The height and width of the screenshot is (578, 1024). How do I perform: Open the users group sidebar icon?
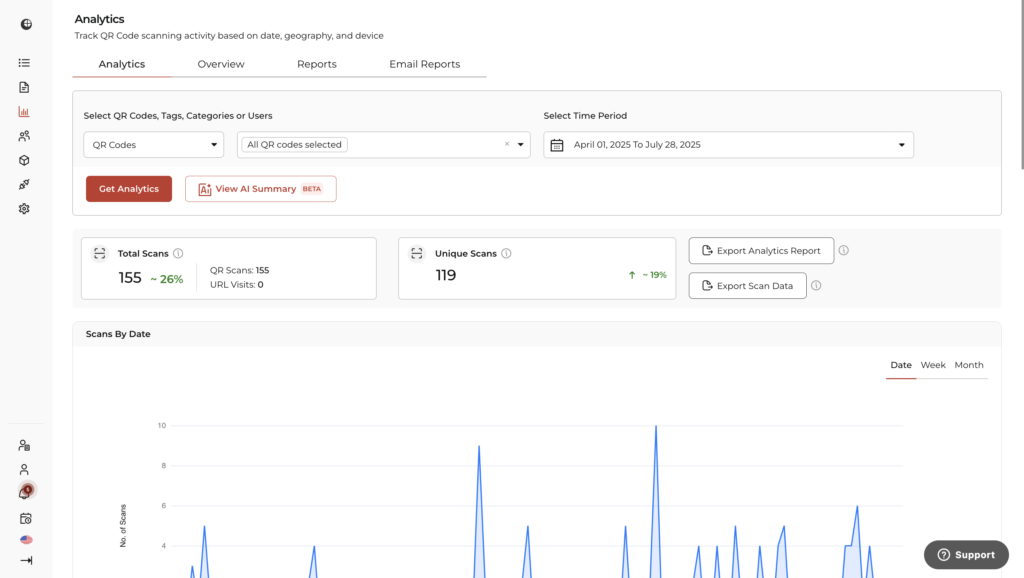tap(24, 136)
